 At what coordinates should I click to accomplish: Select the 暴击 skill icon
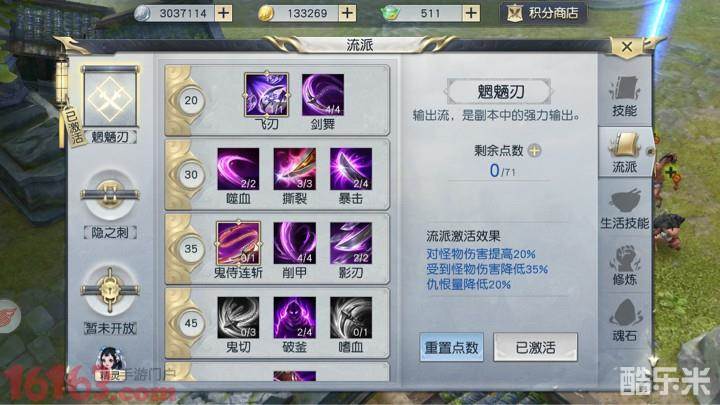click(x=351, y=169)
